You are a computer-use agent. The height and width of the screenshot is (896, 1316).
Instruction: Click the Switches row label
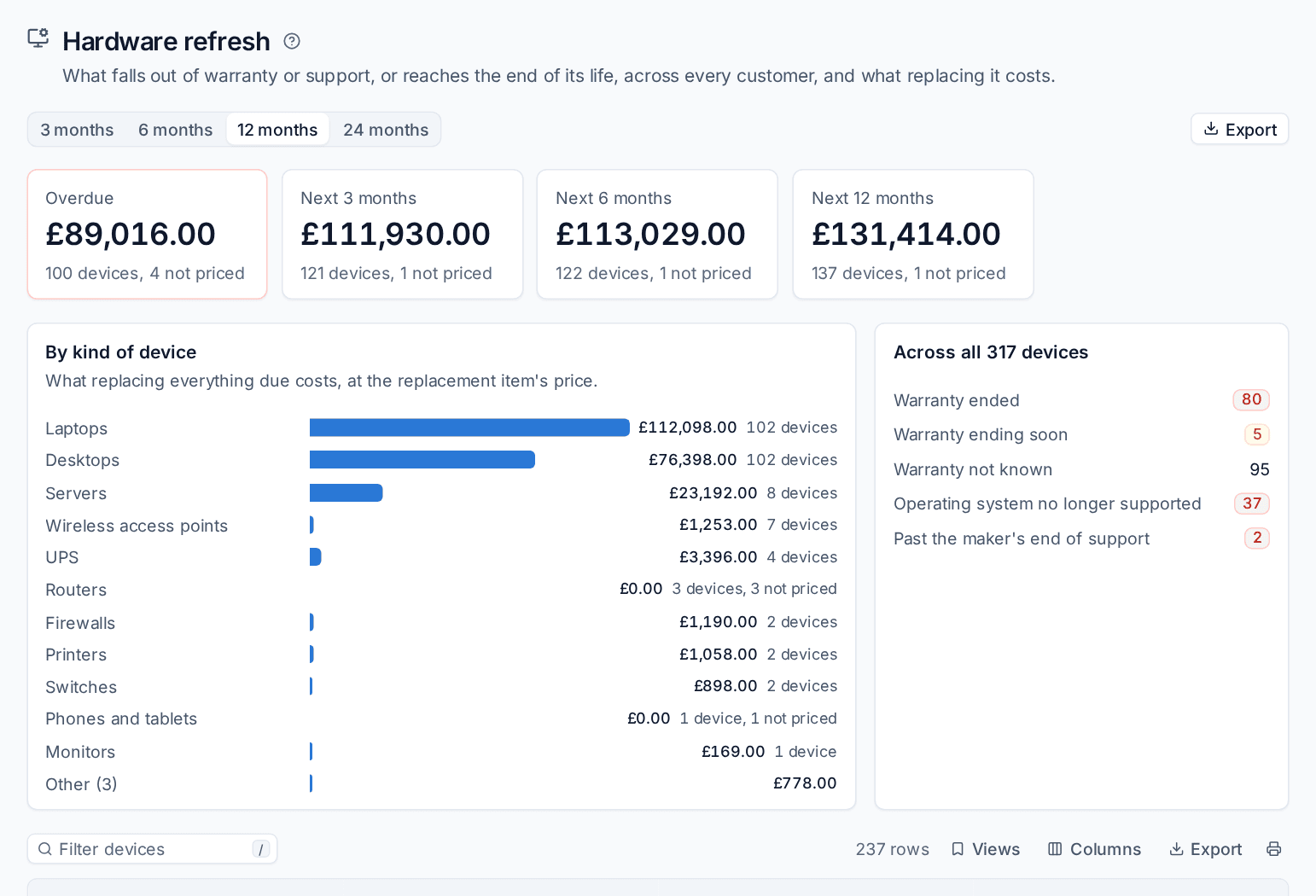coord(81,687)
